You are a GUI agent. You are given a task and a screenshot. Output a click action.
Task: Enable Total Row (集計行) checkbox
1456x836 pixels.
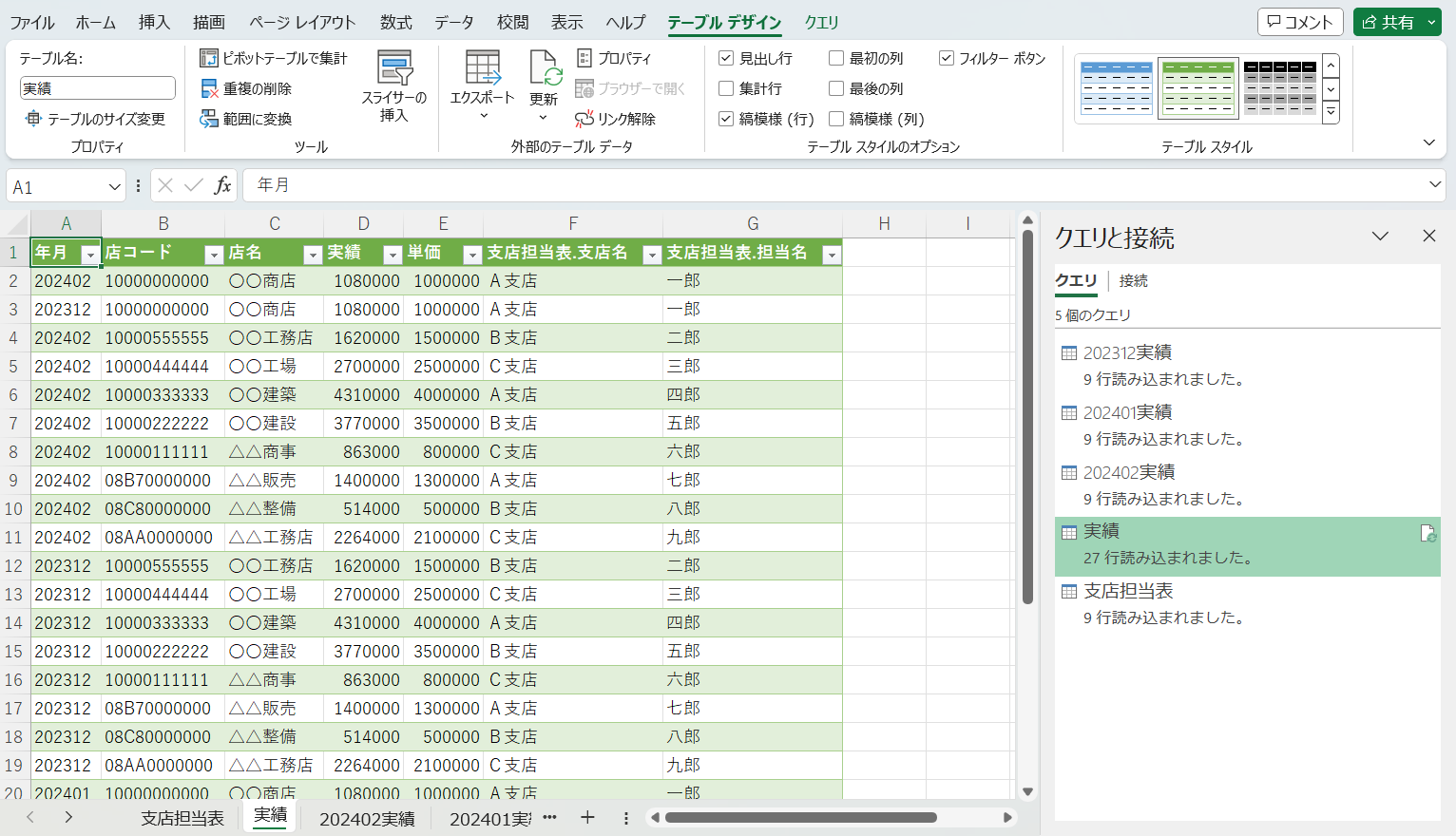click(726, 88)
